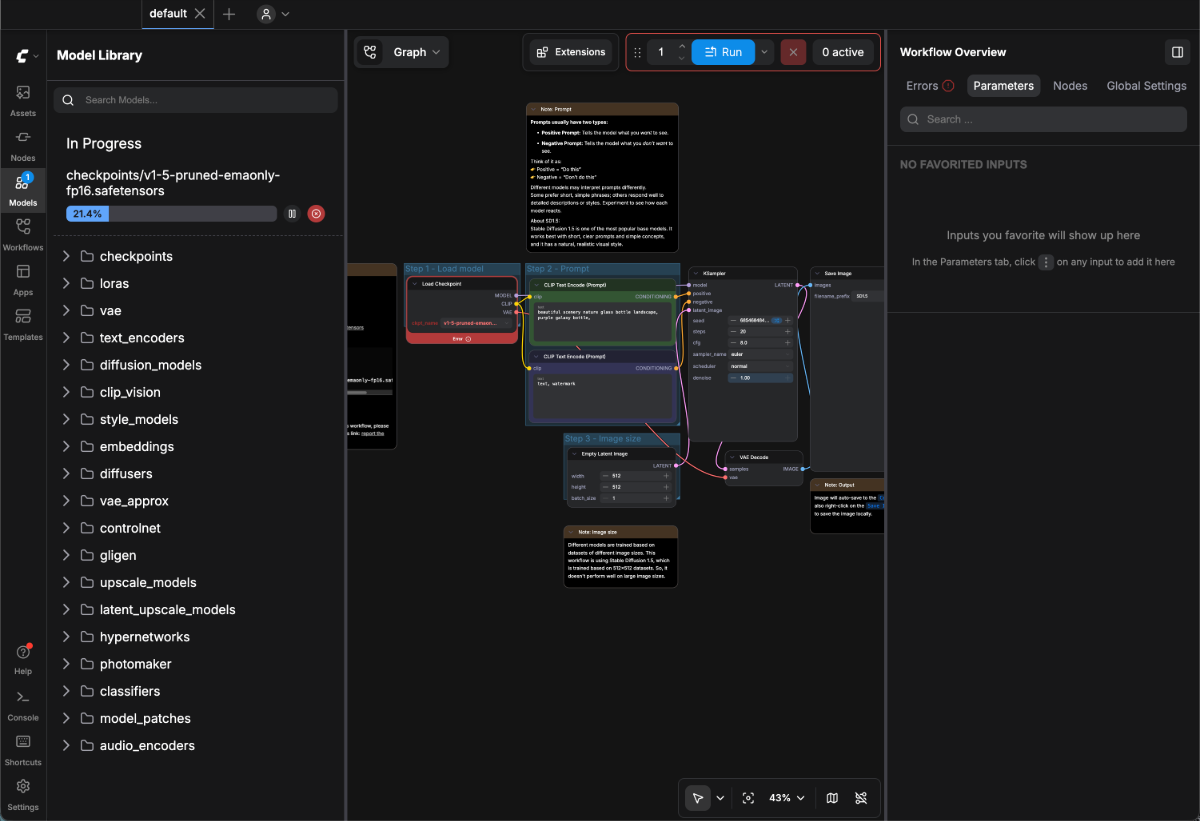Click the fit view icon near zoom
The width and height of the screenshot is (1200, 821).
click(748, 798)
